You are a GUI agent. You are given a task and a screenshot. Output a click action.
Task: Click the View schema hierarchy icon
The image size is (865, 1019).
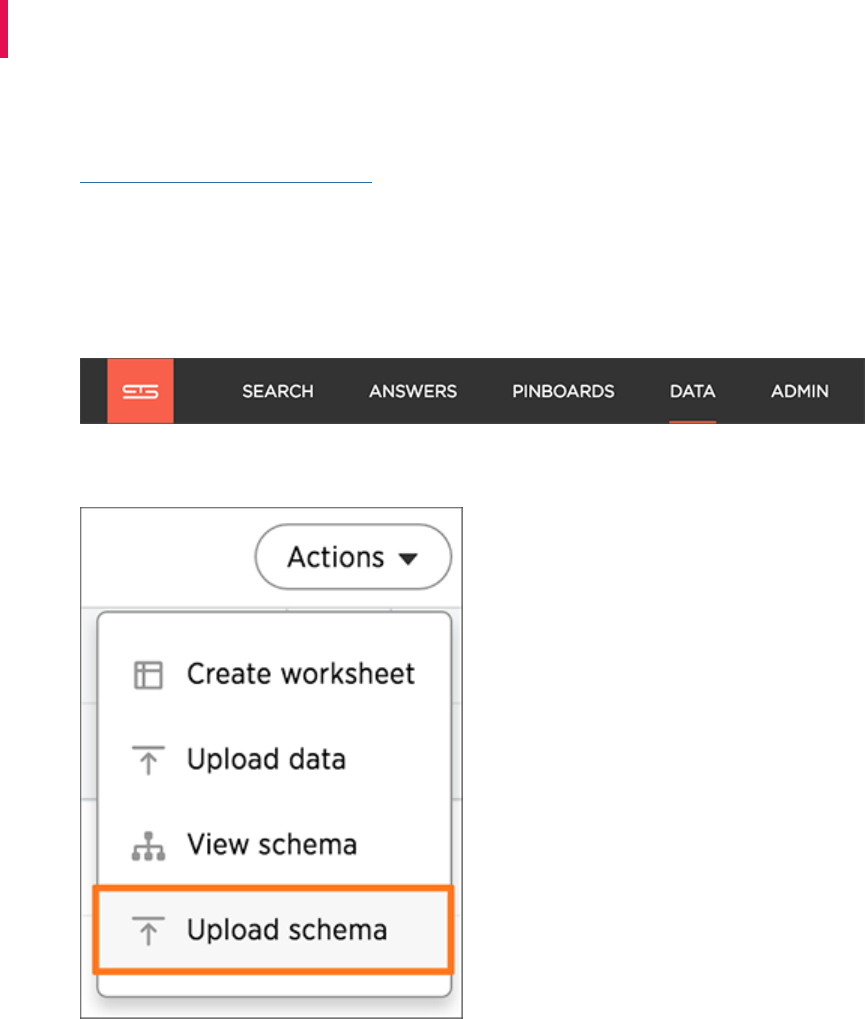[148, 846]
